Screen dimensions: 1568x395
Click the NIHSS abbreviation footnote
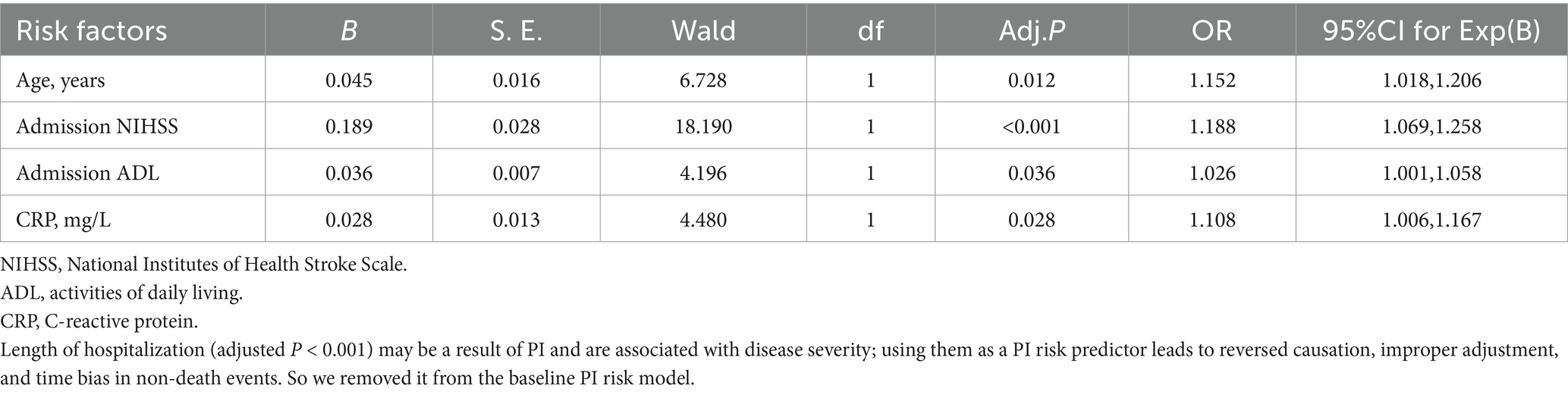203,265
